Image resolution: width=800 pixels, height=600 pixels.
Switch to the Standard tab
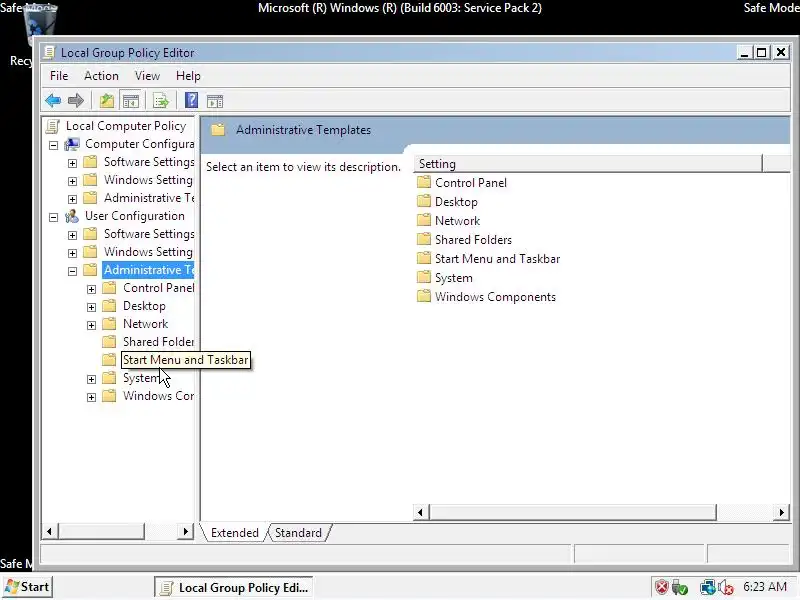pos(298,533)
